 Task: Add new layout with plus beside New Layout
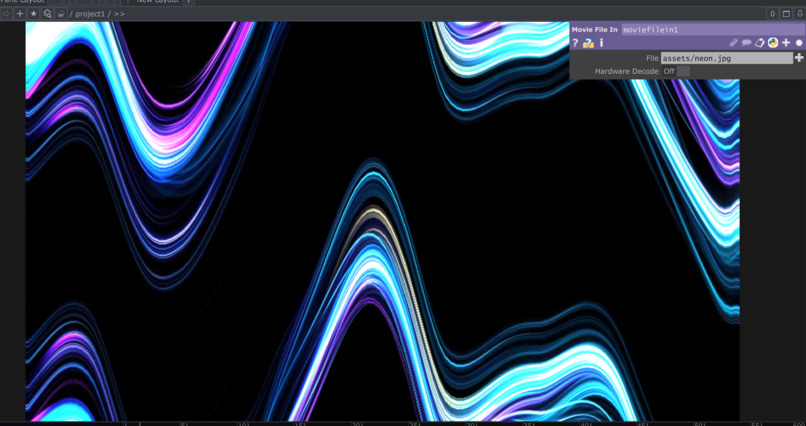pos(189,2)
